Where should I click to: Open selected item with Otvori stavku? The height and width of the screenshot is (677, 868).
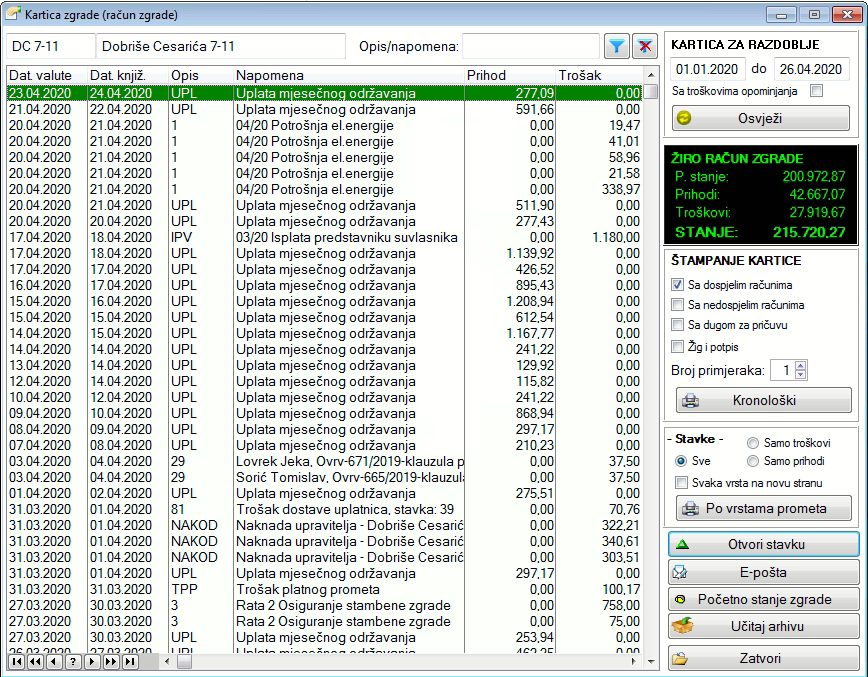pos(764,544)
